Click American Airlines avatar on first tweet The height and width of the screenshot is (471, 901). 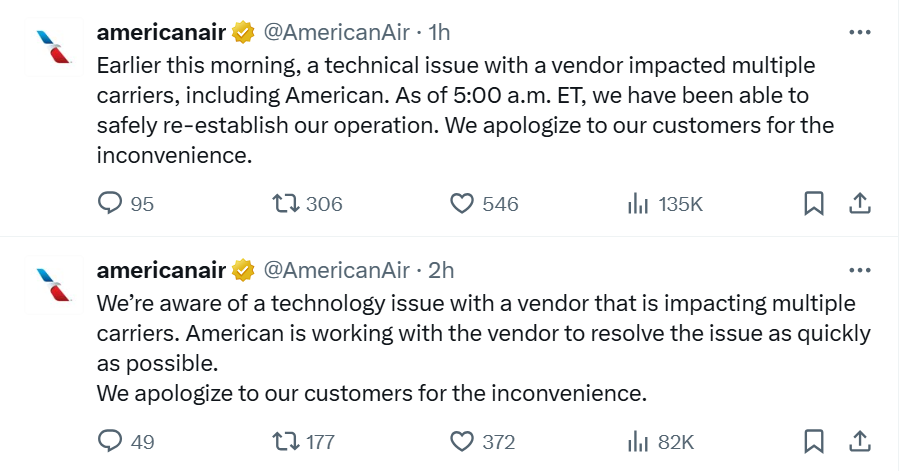click(52, 47)
